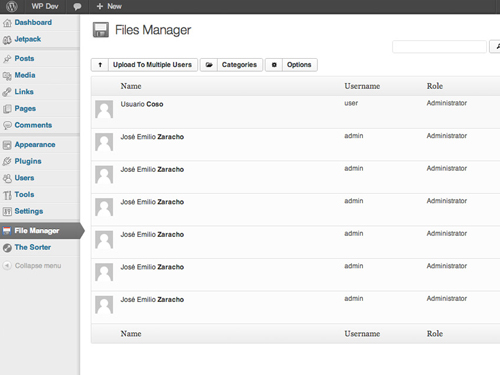Open Appearance menu item
This screenshot has width=500, height=375.
[35, 145]
